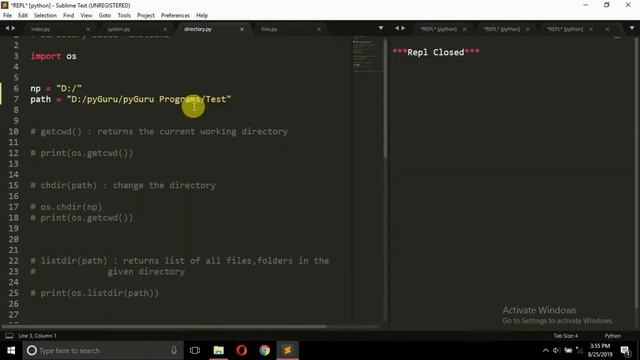The height and width of the screenshot is (360, 640).
Task: Open File Explorer from the taskbar
Action: coord(219,350)
